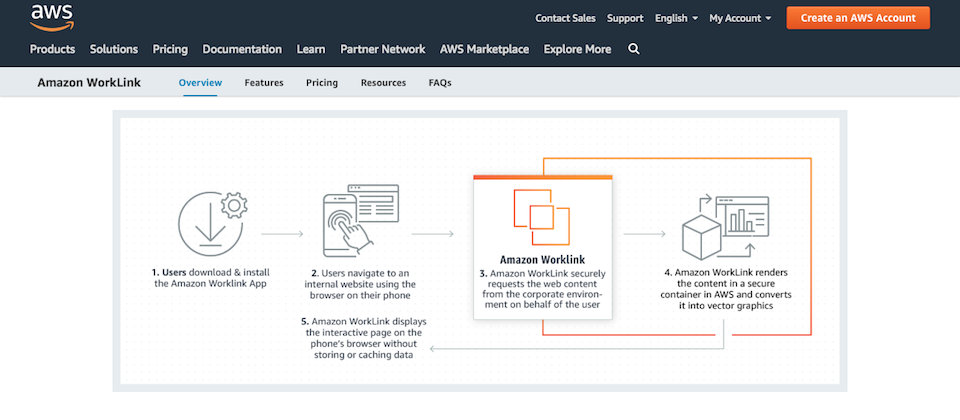This screenshot has width=960, height=420.
Task: Click the Amazon Worklink orange squares icon
Action: [541, 217]
